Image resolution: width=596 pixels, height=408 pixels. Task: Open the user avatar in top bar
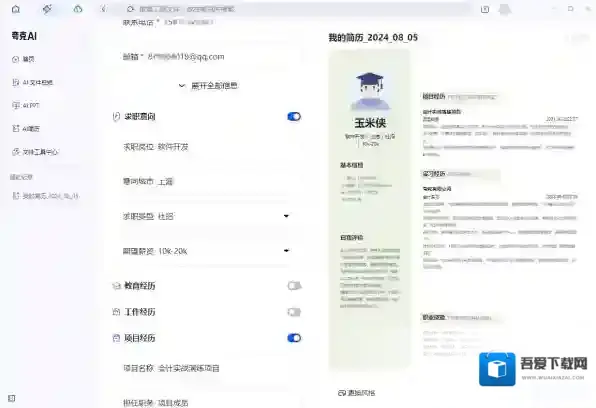coord(505,9)
